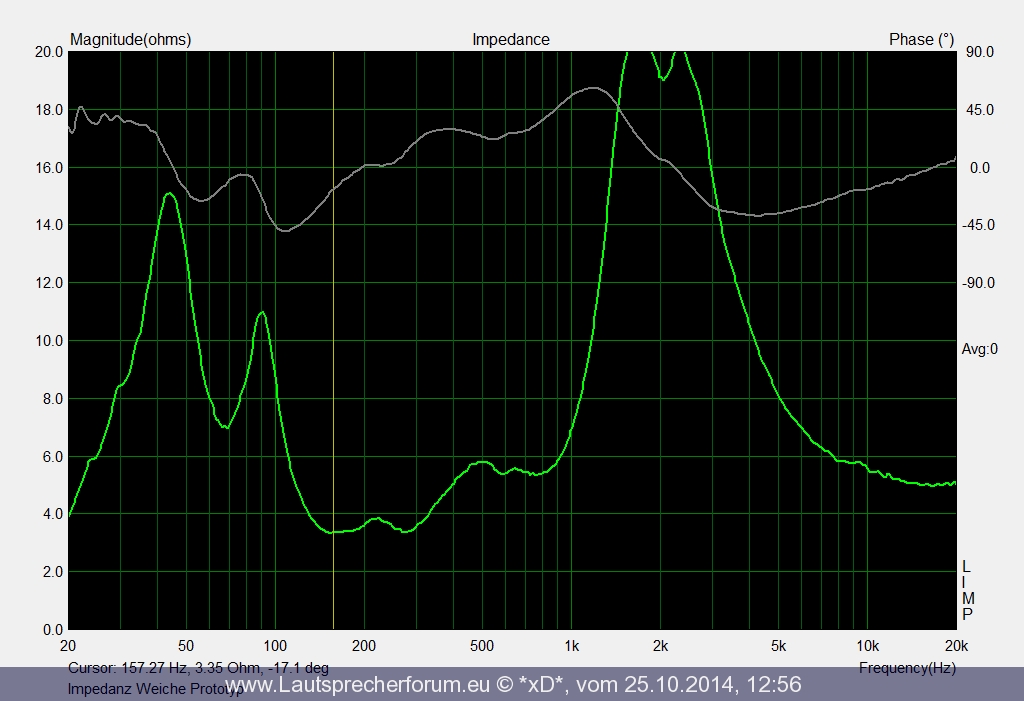
Task: Click the 20.0 magnitude tick label
Action: click(49, 52)
